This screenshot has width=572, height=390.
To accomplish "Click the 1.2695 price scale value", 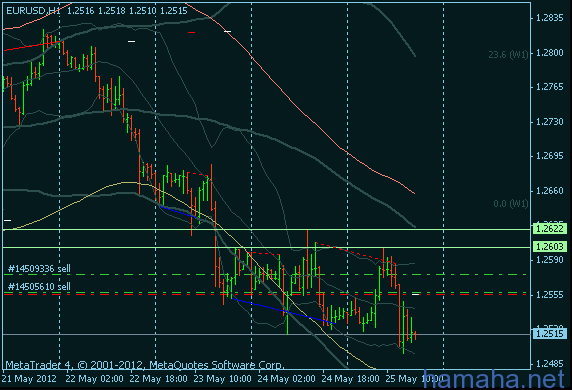I will [550, 156].
